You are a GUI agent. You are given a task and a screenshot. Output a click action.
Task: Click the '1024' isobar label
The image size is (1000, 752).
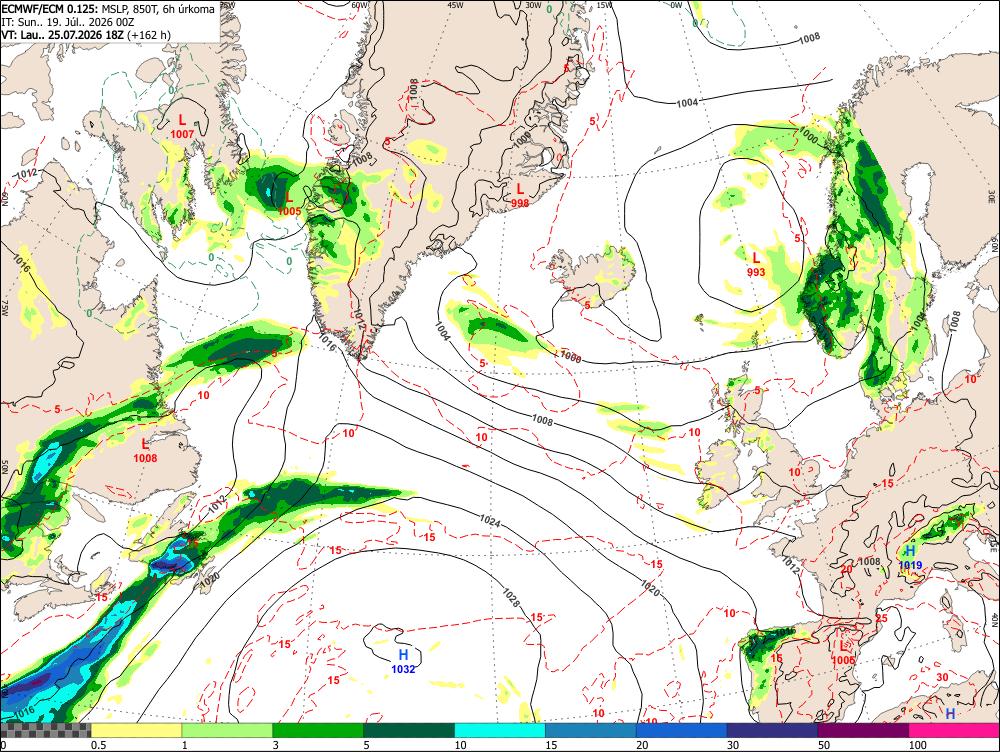[489, 521]
